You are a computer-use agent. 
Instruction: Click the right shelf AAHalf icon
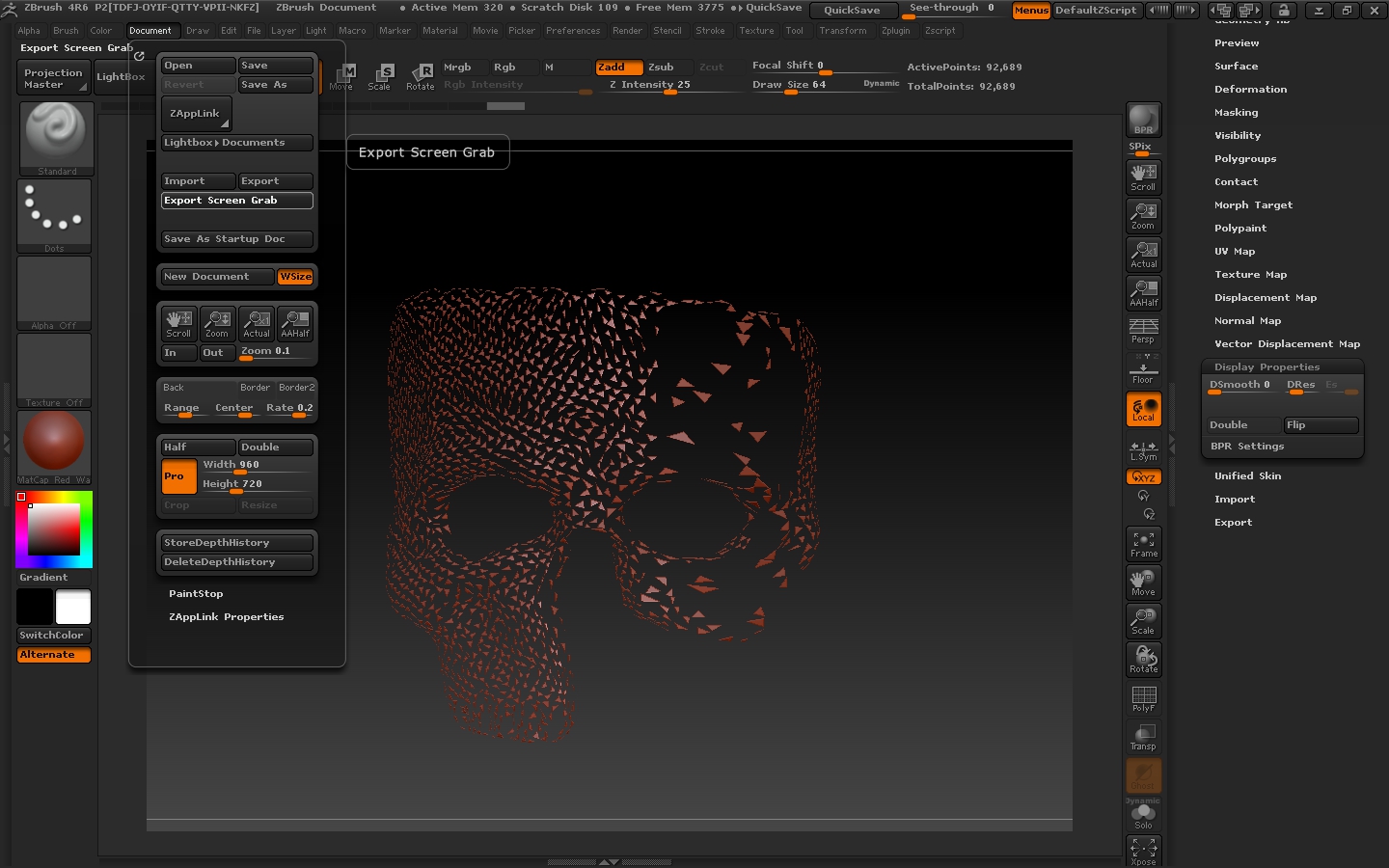[x=1143, y=292]
